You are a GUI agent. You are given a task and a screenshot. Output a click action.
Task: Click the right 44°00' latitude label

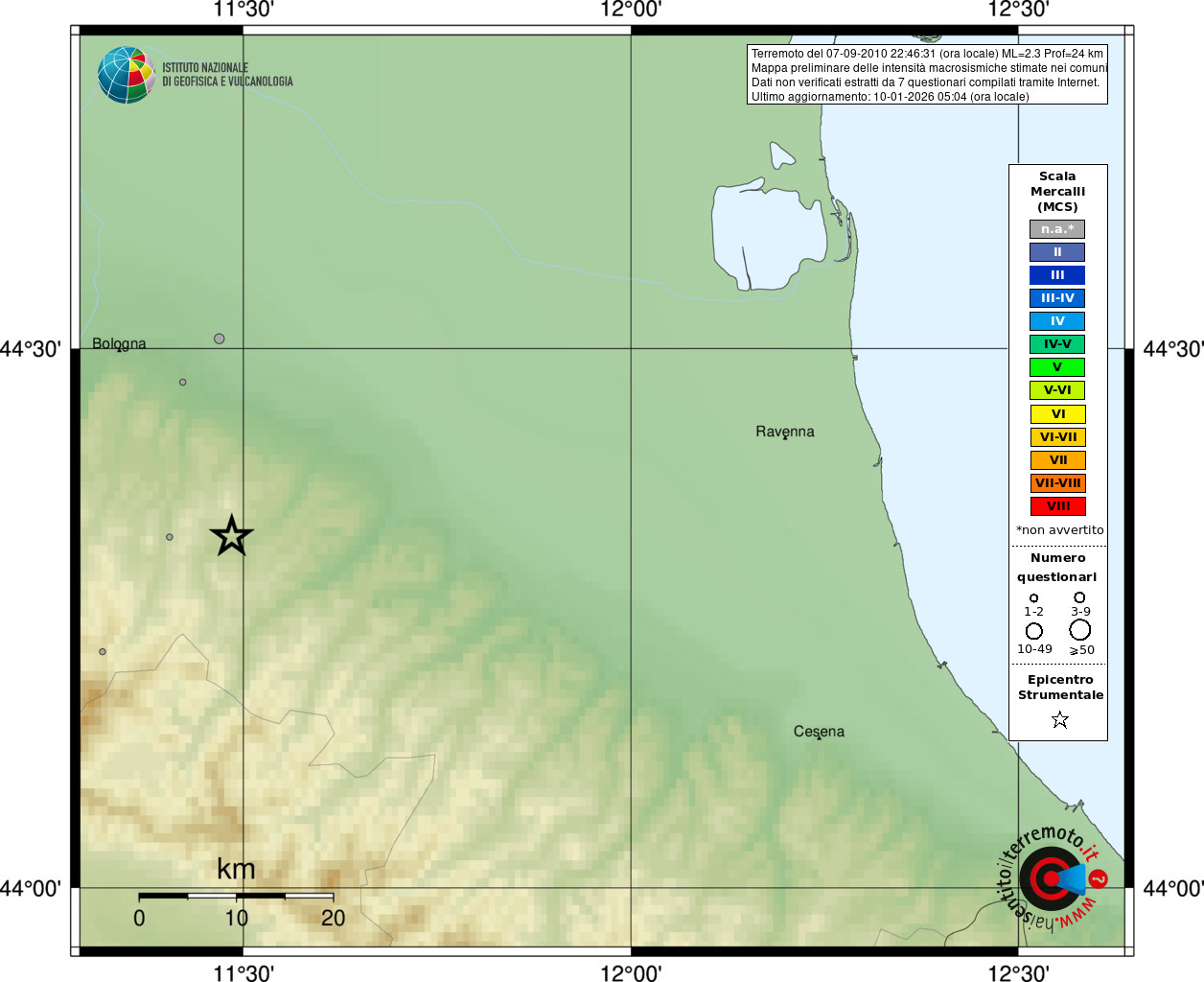[1173, 888]
